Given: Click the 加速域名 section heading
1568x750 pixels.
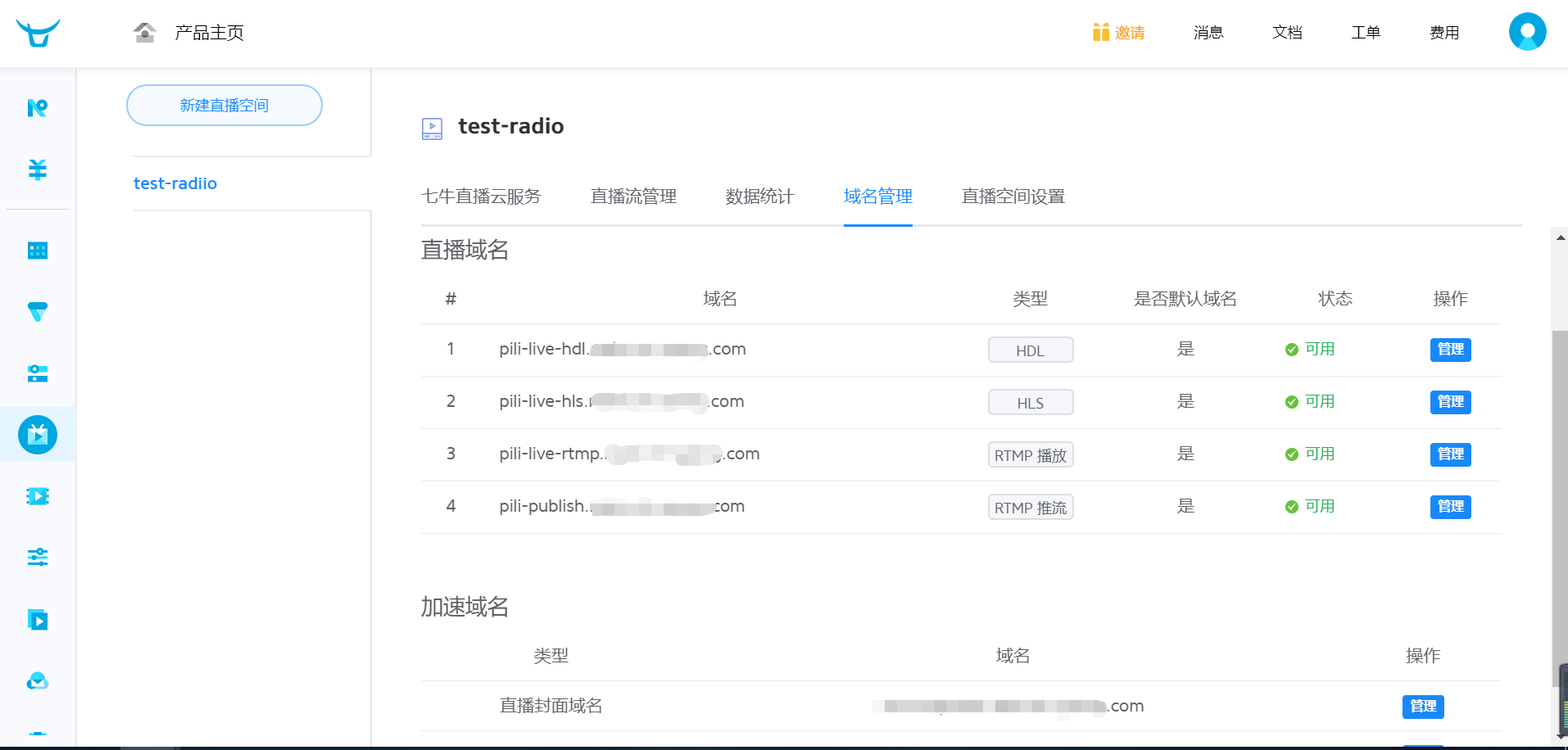Looking at the screenshot, I should pyautogui.click(x=465, y=607).
